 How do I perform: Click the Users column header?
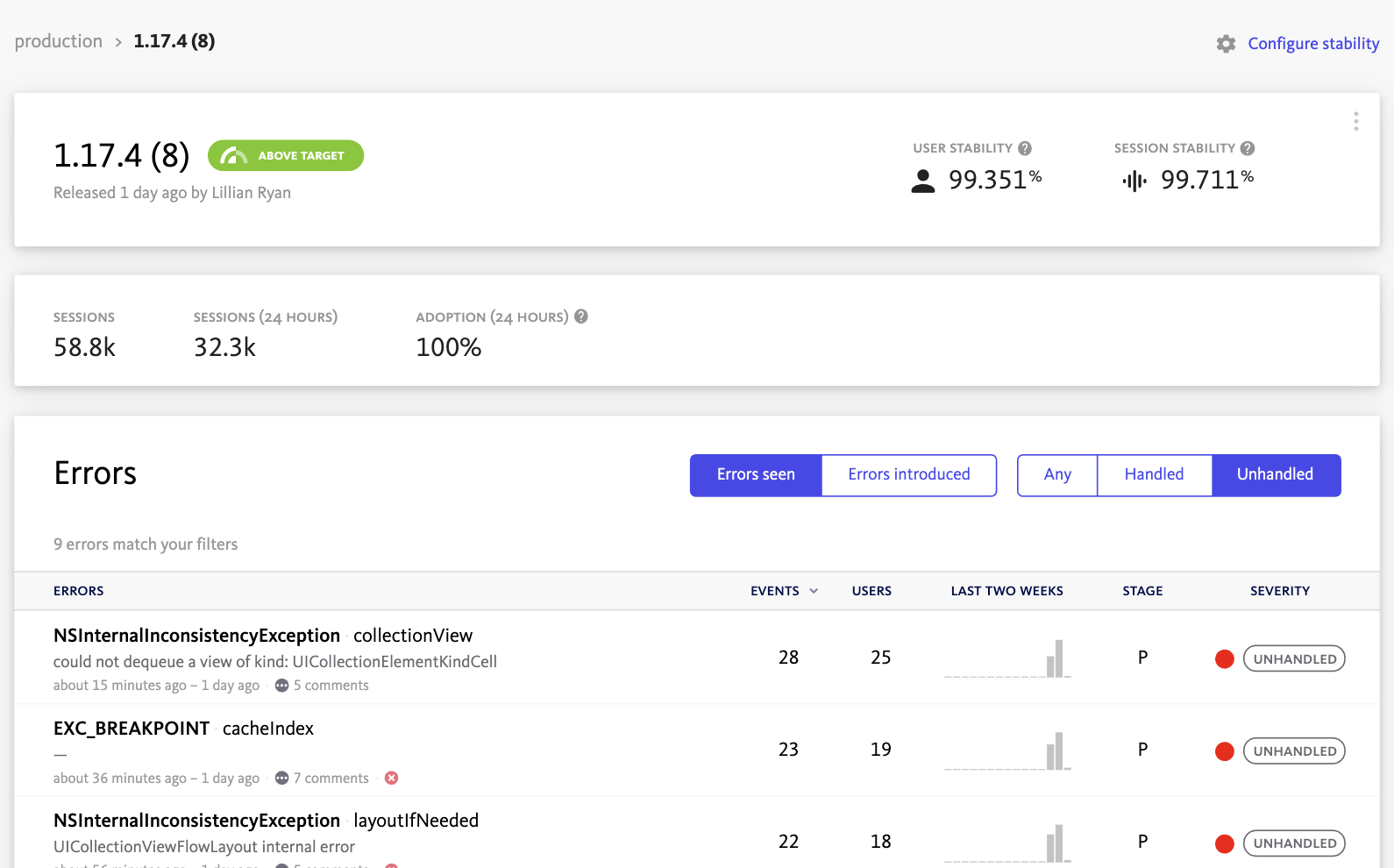click(x=871, y=591)
